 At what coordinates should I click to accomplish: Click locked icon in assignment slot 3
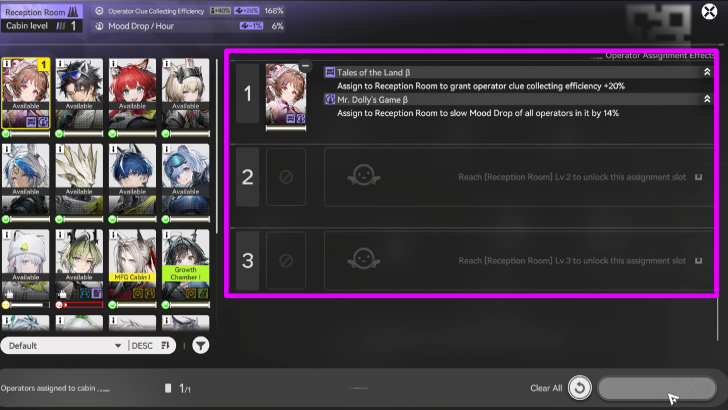pos(285,261)
